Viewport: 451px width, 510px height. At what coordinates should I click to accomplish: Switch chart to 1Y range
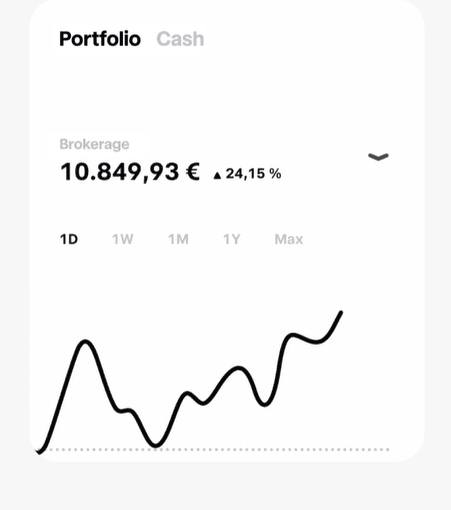tap(232, 239)
